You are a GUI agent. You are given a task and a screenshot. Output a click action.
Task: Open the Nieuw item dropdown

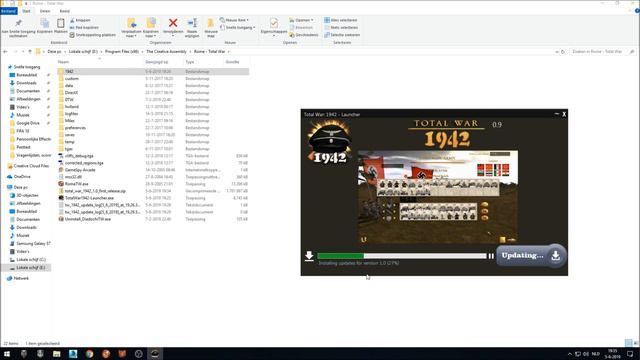234,20
